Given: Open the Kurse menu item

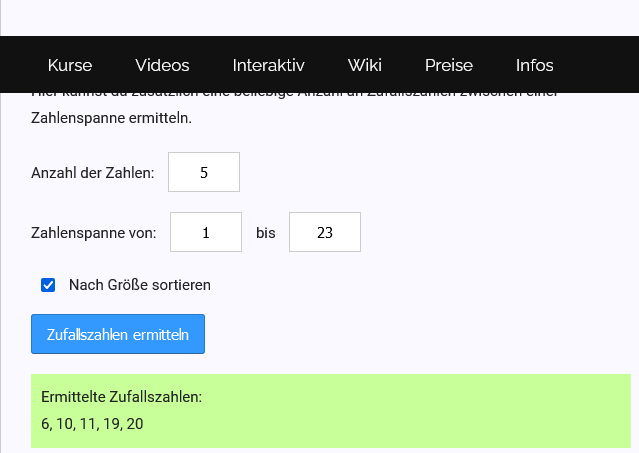Looking at the screenshot, I should (70, 66).
